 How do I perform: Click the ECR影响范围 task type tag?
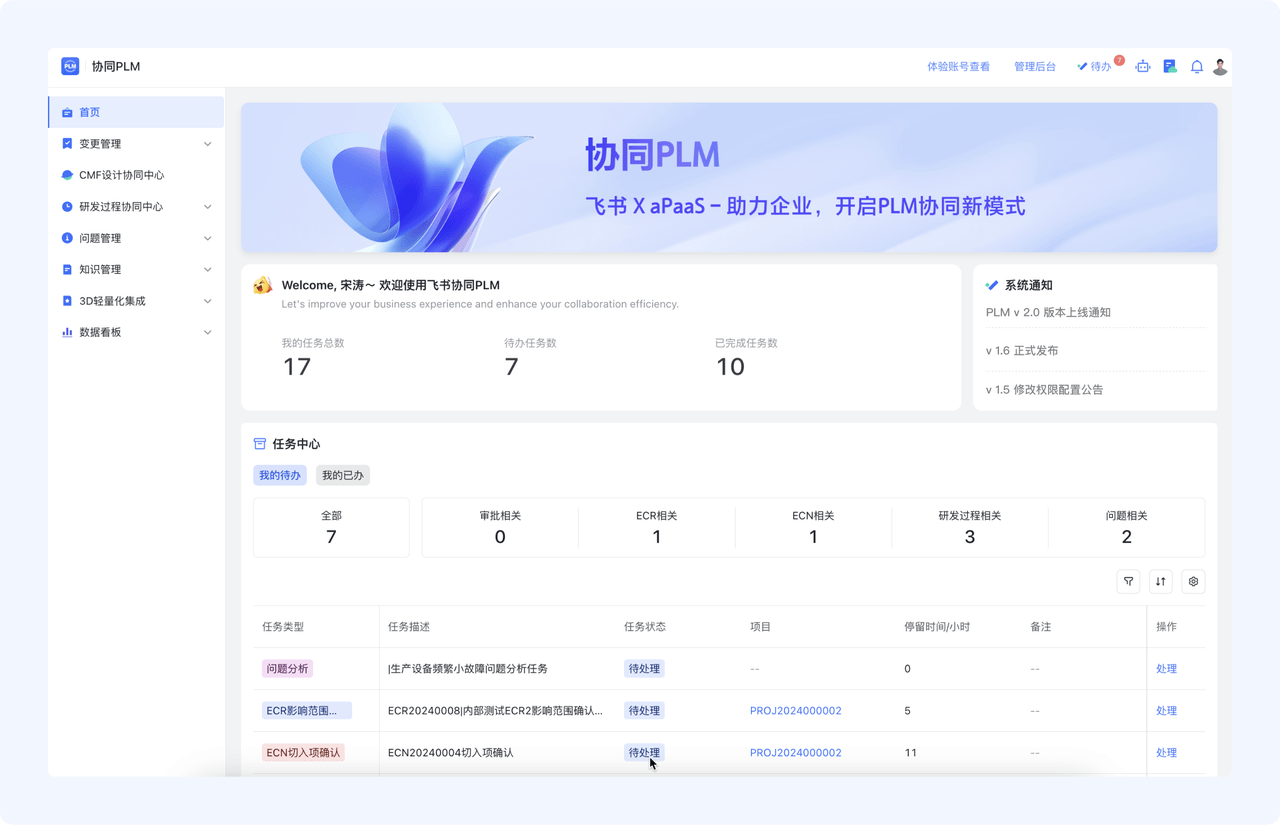click(306, 711)
